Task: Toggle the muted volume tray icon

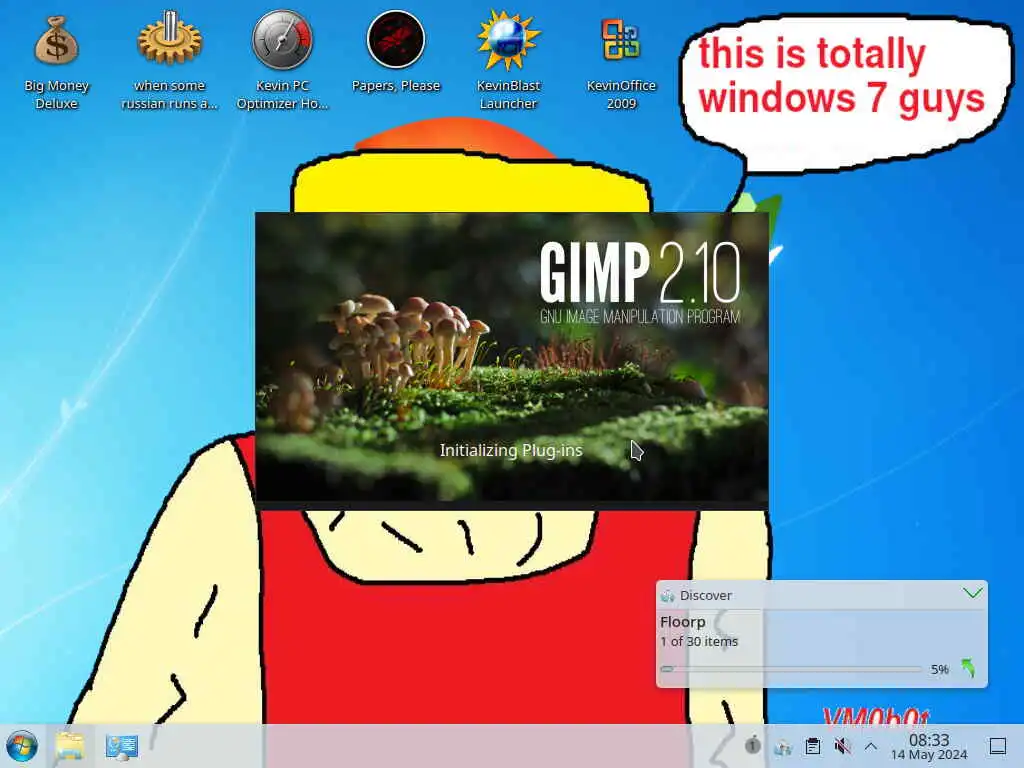Action: pos(842,746)
